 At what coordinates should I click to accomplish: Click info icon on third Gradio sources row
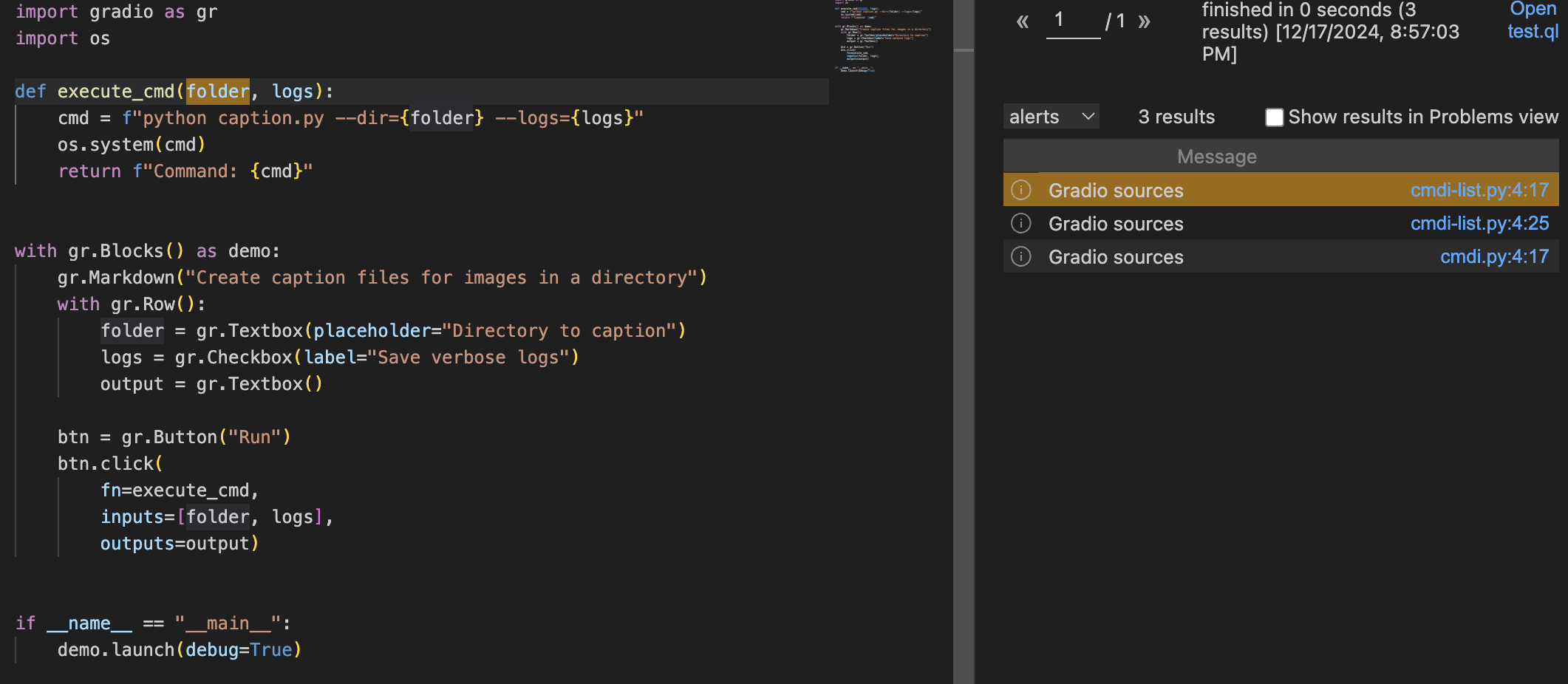coord(1020,256)
